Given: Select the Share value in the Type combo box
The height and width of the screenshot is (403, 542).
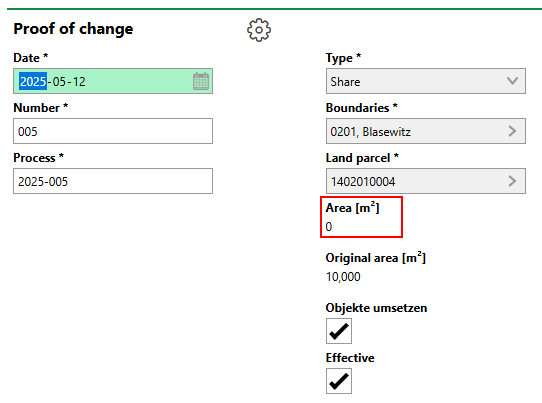Looking at the screenshot, I should [x=345, y=82].
